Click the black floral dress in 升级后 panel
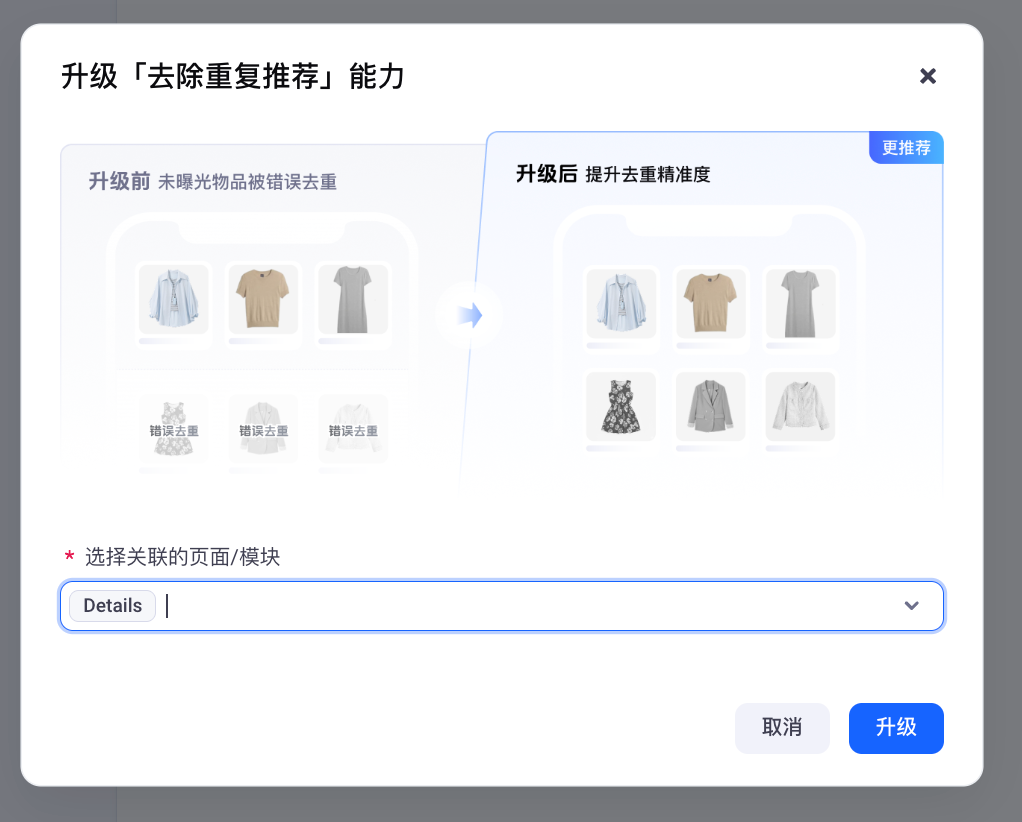The image size is (1022, 822). click(x=621, y=406)
